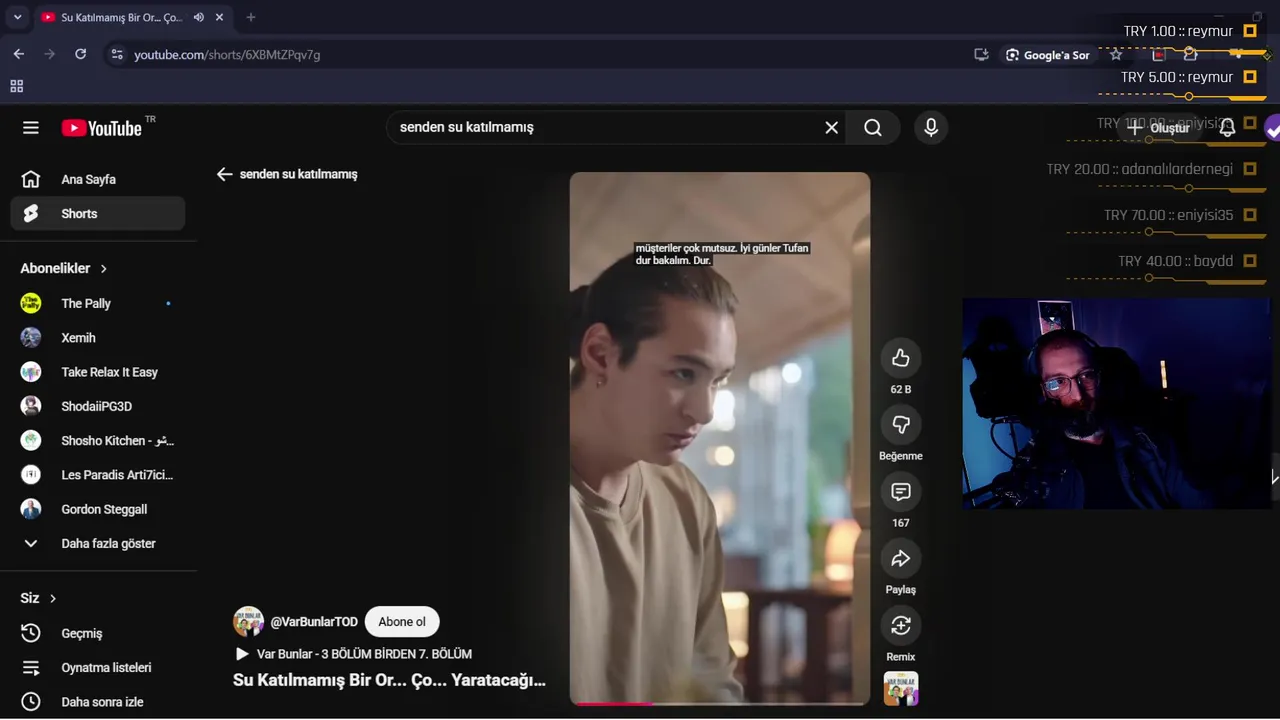Image resolution: width=1280 pixels, height=720 pixels.
Task: Open Chrome tab search dropdown arrow
Action: 17,17
